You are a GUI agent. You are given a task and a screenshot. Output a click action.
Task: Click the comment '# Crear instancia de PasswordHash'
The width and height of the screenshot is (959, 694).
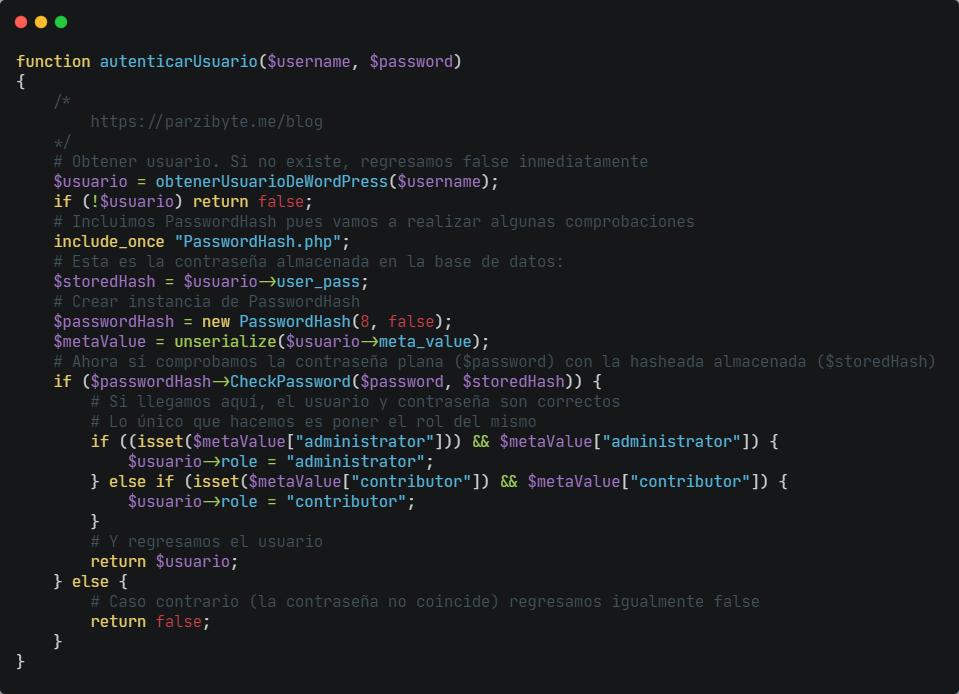click(207, 301)
